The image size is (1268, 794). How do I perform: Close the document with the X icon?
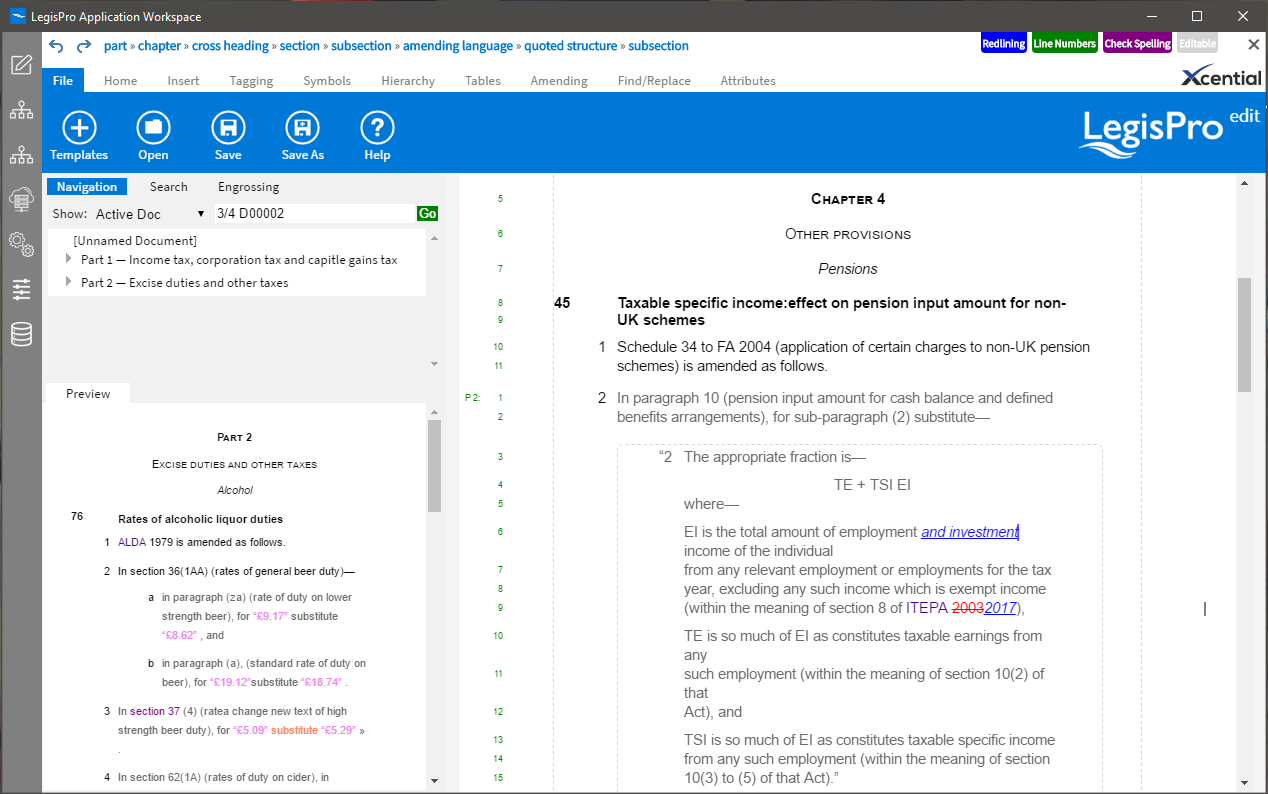click(x=1253, y=44)
